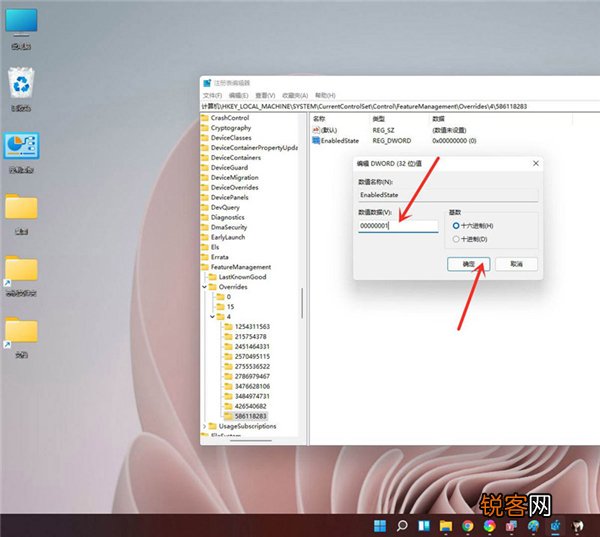The width and height of the screenshot is (600, 537).
Task: Sort by the 名称 Name column header
Action: 319,119
